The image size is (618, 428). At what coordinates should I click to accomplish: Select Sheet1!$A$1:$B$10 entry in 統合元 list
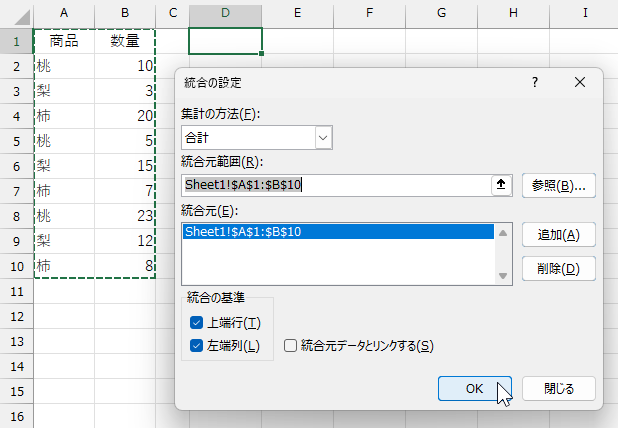click(x=338, y=232)
